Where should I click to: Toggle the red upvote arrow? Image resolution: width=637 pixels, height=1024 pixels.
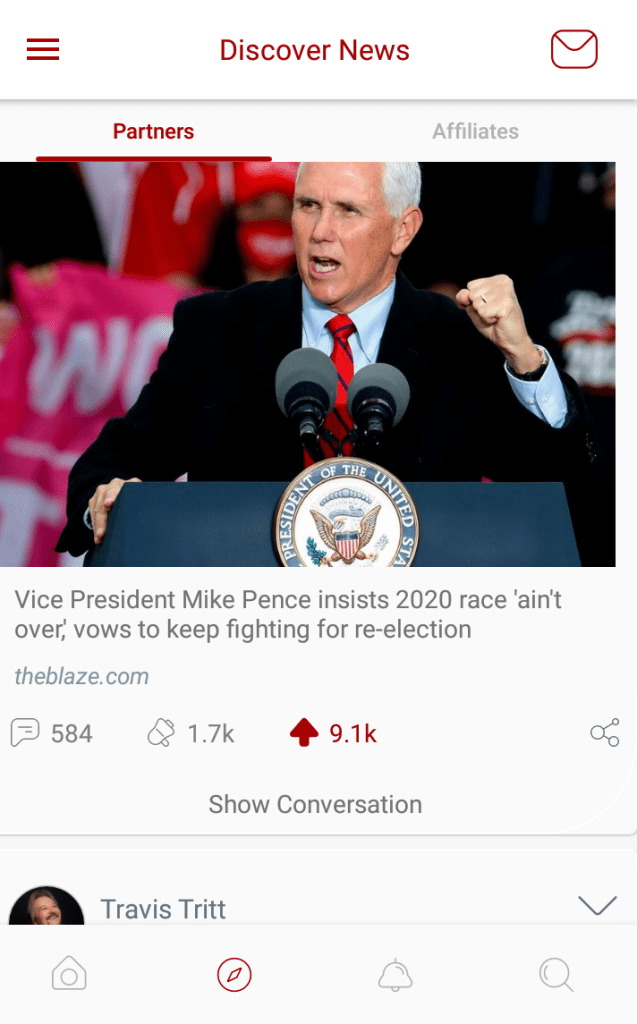tap(304, 733)
